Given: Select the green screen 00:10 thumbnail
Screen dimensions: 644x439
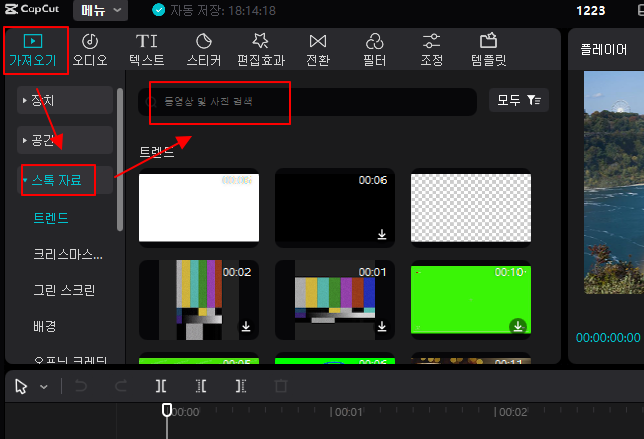Looking at the screenshot, I should 471,300.
